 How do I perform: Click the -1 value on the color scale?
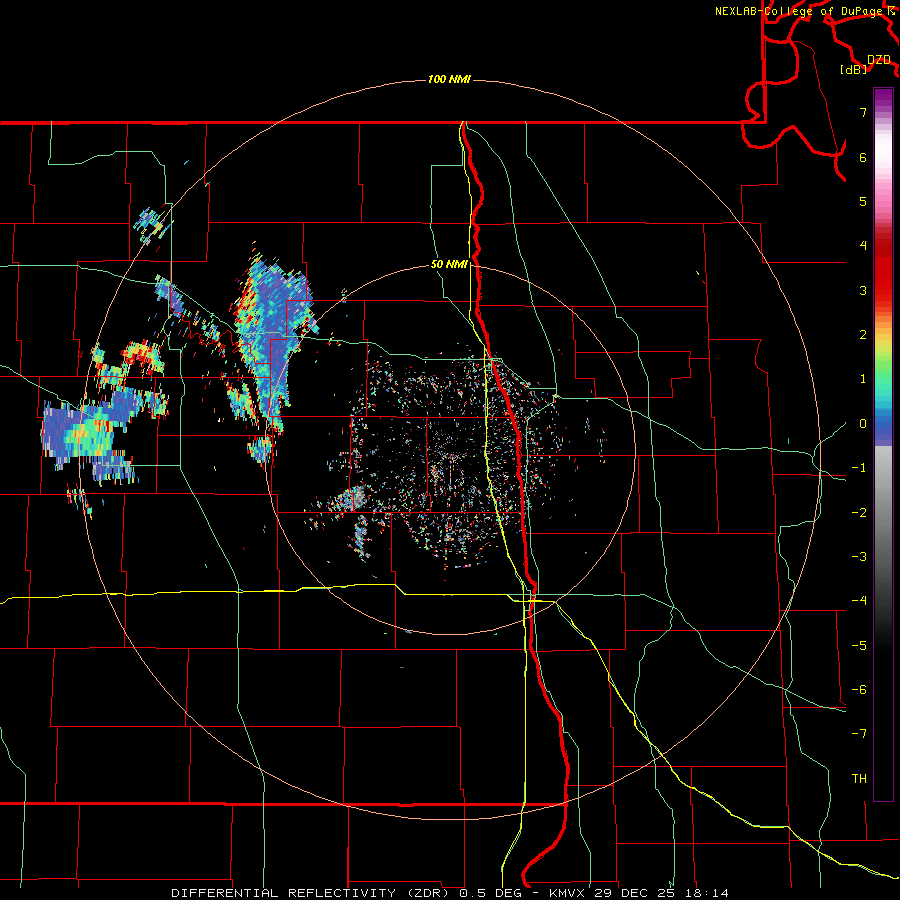click(x=859, y=468)
